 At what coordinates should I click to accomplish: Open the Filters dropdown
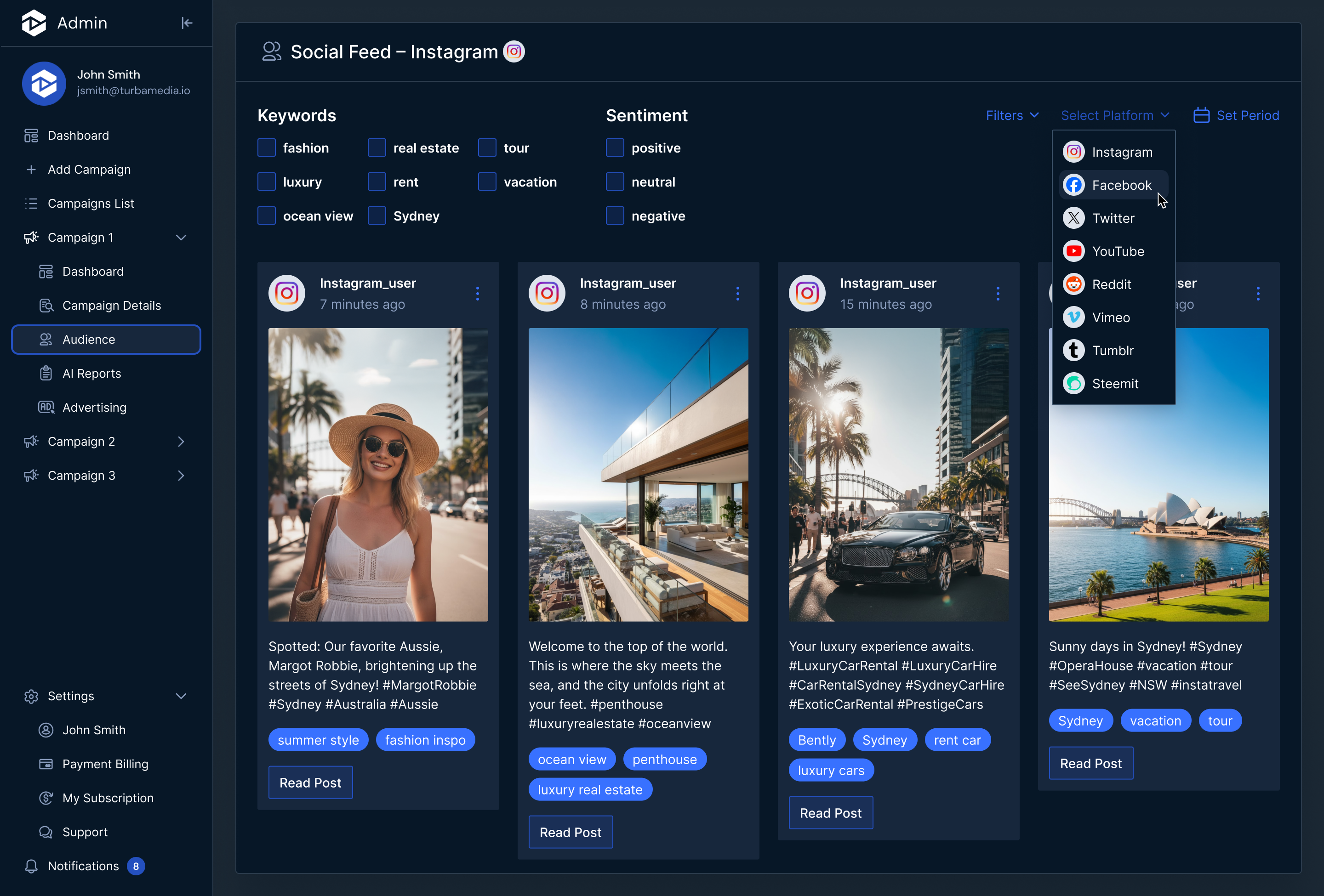pyautogui.click(x=1012, y=115)
